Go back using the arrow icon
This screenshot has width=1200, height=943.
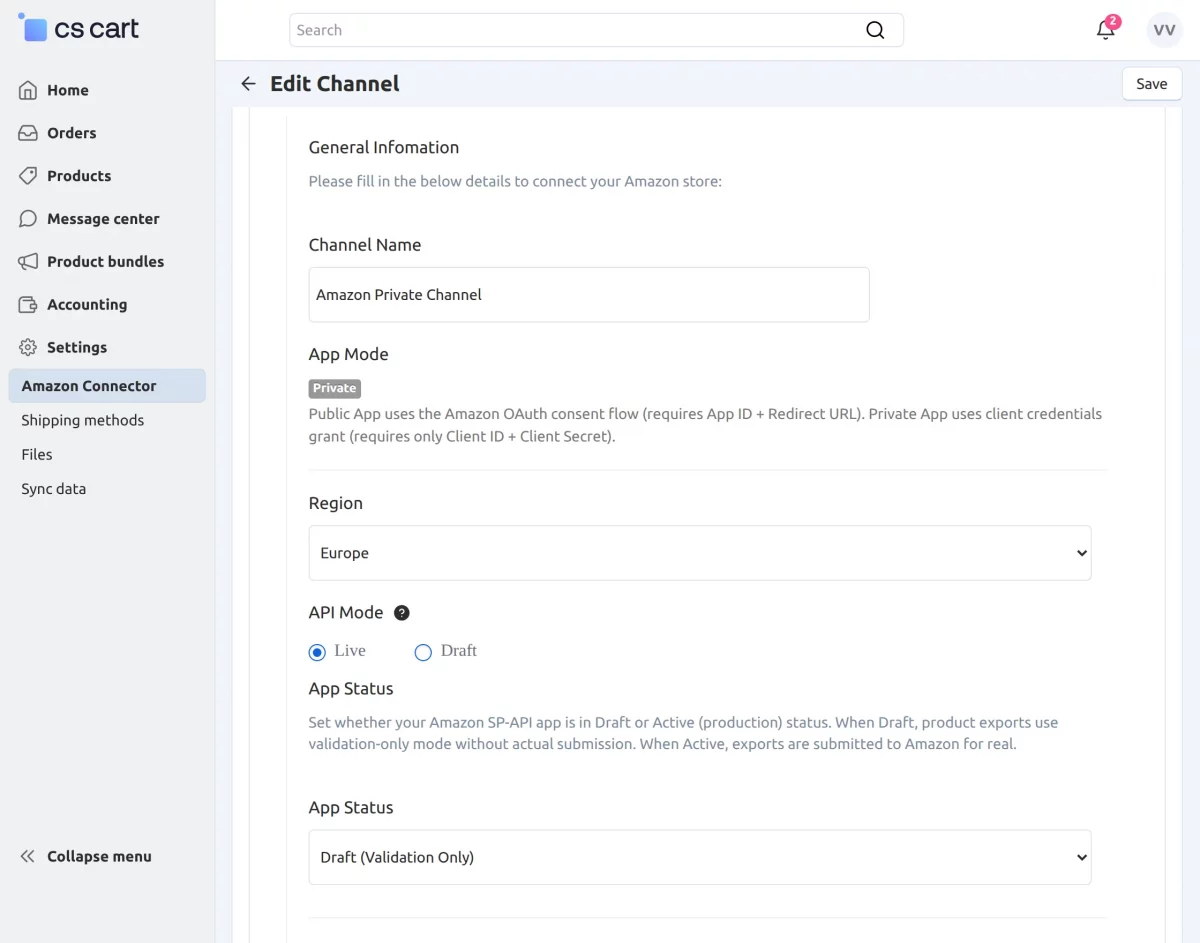(248, 84)
